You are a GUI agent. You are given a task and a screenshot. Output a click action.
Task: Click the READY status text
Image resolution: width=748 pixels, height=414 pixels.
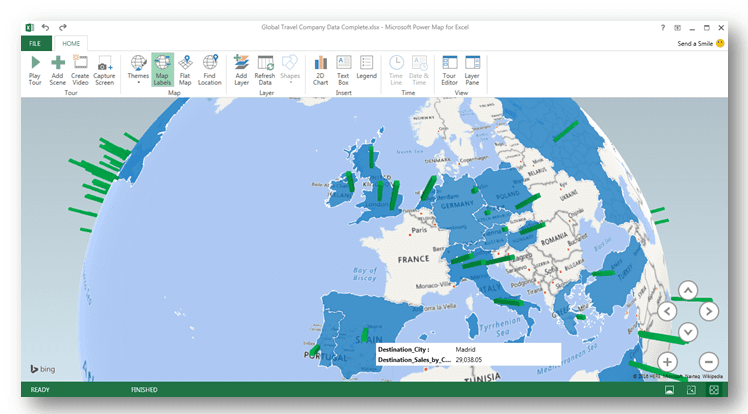[x=40, y=390]
